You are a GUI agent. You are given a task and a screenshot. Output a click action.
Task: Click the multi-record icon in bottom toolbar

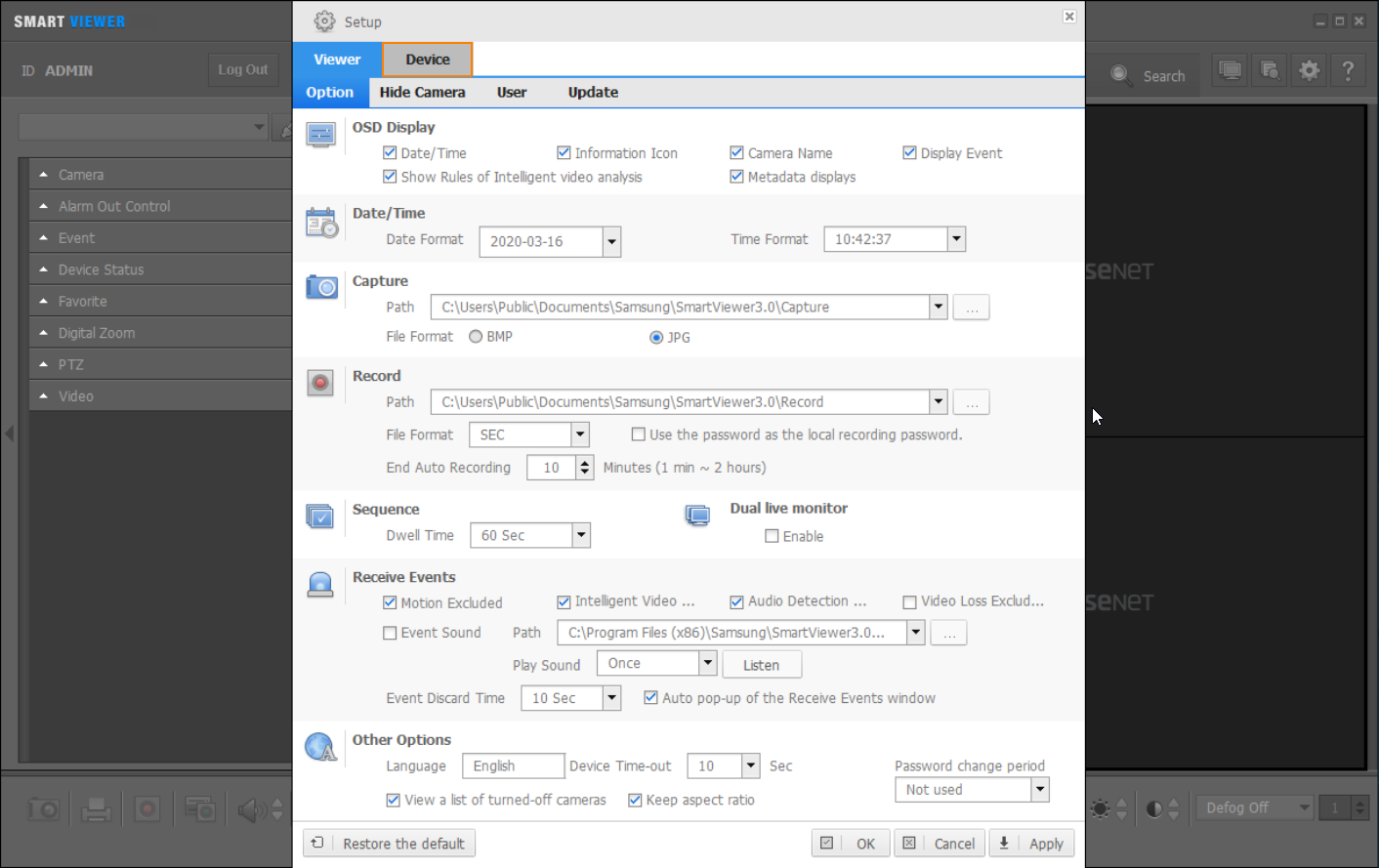point(200,809)
